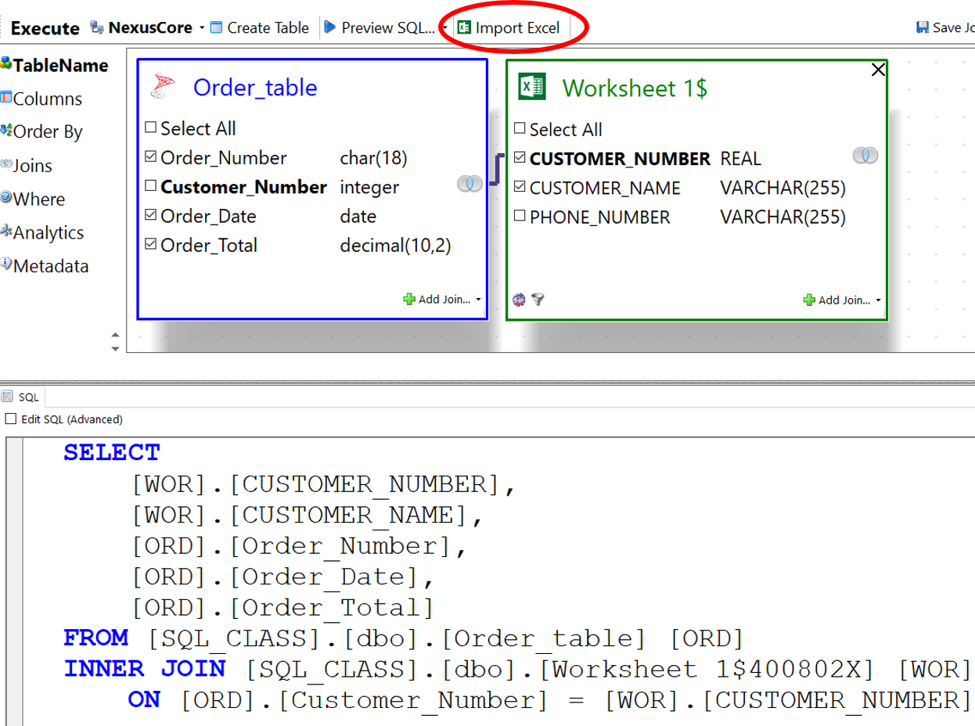Check Select All in Order_table
Viewport: 975px width, 726px height.
click(x=151, y=128)
